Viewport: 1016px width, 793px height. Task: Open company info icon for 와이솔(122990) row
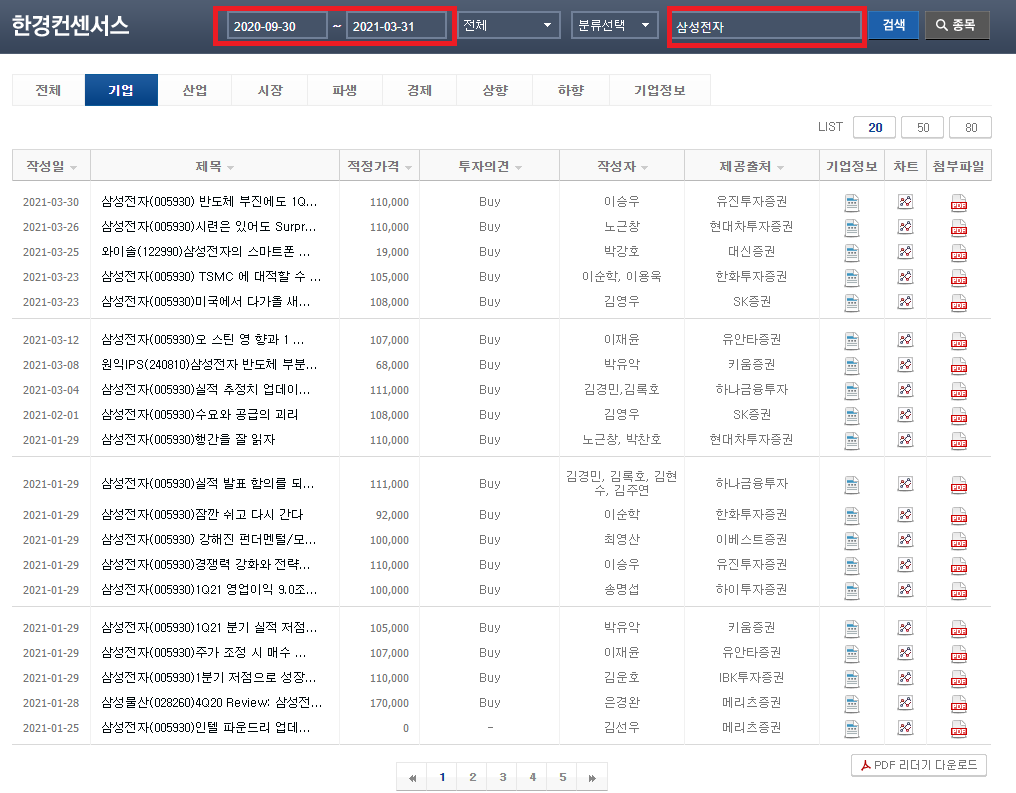[x=851, y=253]
